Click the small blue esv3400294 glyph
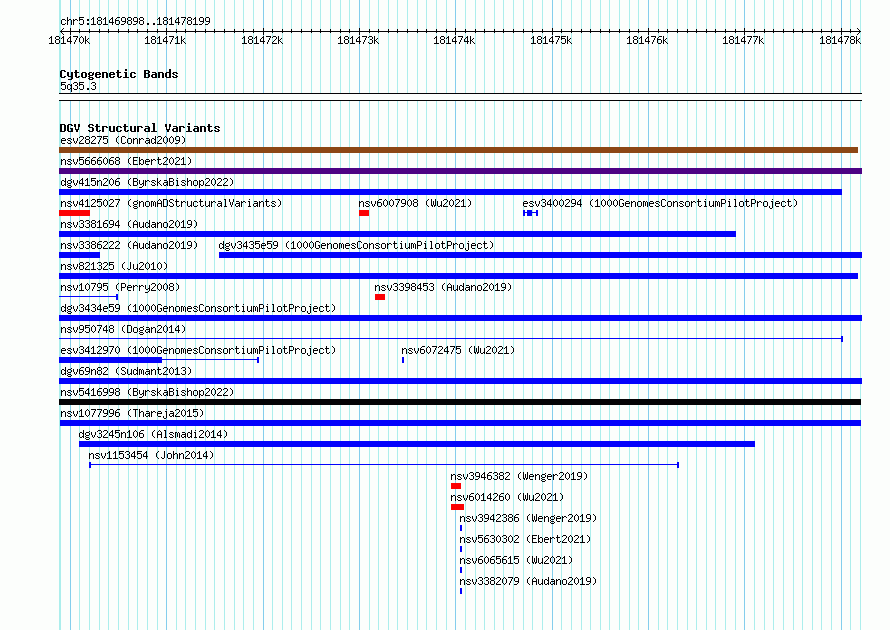The height and width of the screenshot is (630, 890). click(x=530, y=213)
